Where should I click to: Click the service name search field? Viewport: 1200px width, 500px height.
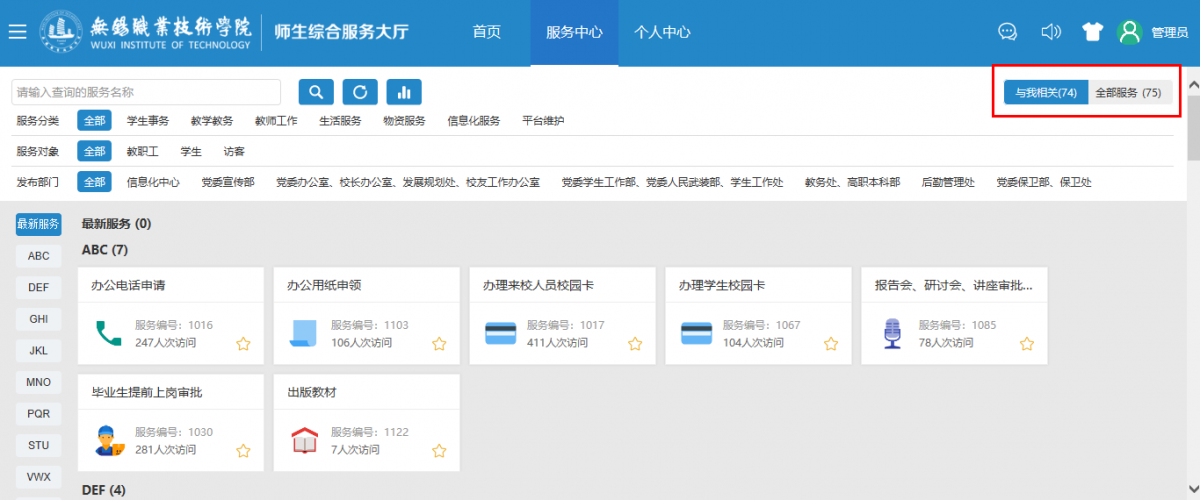click(146, 92)
